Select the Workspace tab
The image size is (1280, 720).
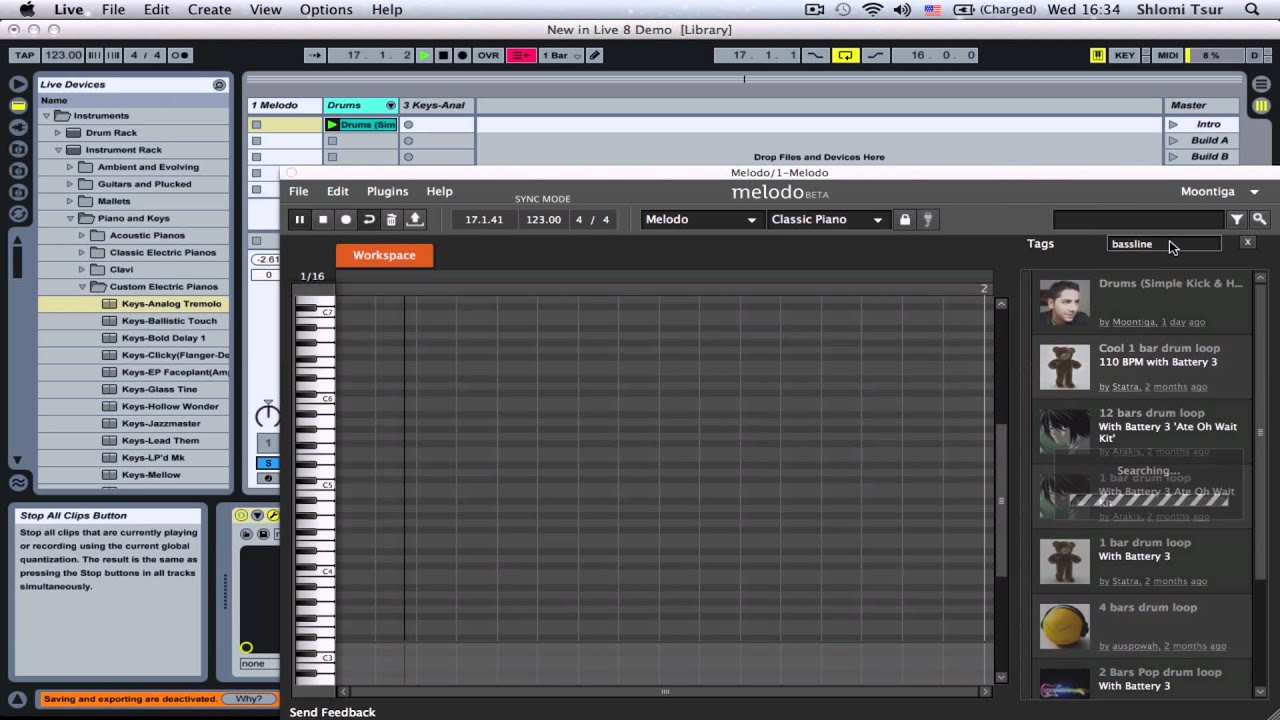(x=384, y=255)
